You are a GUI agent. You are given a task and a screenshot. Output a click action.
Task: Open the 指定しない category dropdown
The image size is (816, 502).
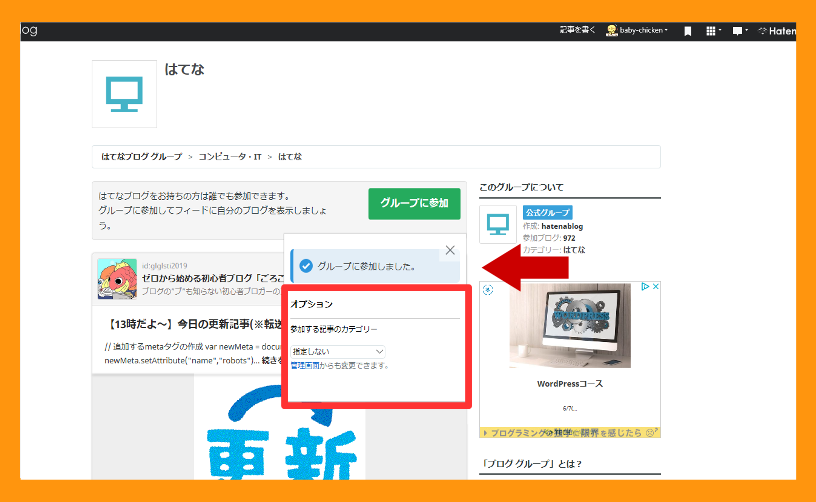[x=337, y=352]
